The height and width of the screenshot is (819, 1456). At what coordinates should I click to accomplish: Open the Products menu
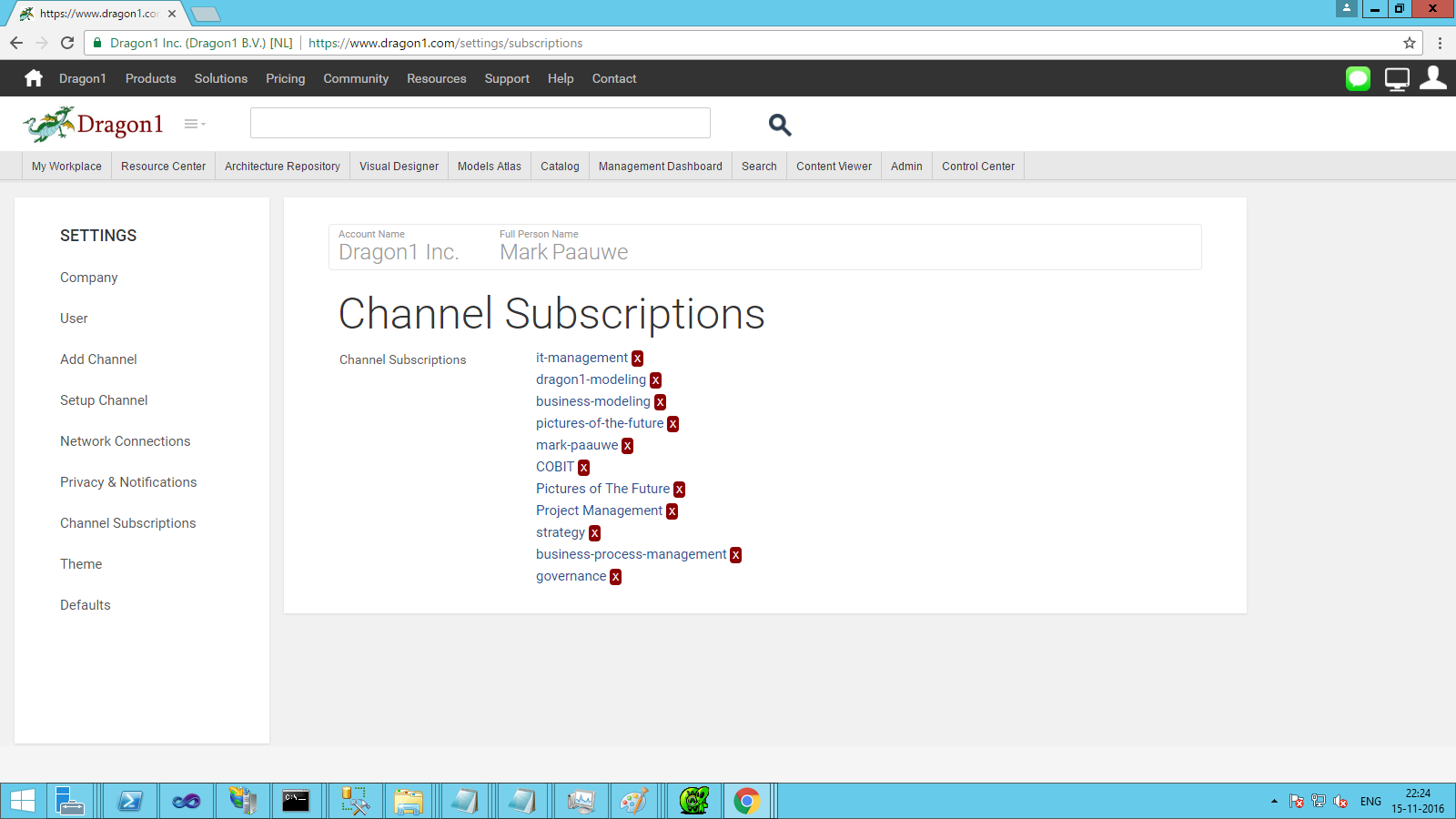pos(151,78)
